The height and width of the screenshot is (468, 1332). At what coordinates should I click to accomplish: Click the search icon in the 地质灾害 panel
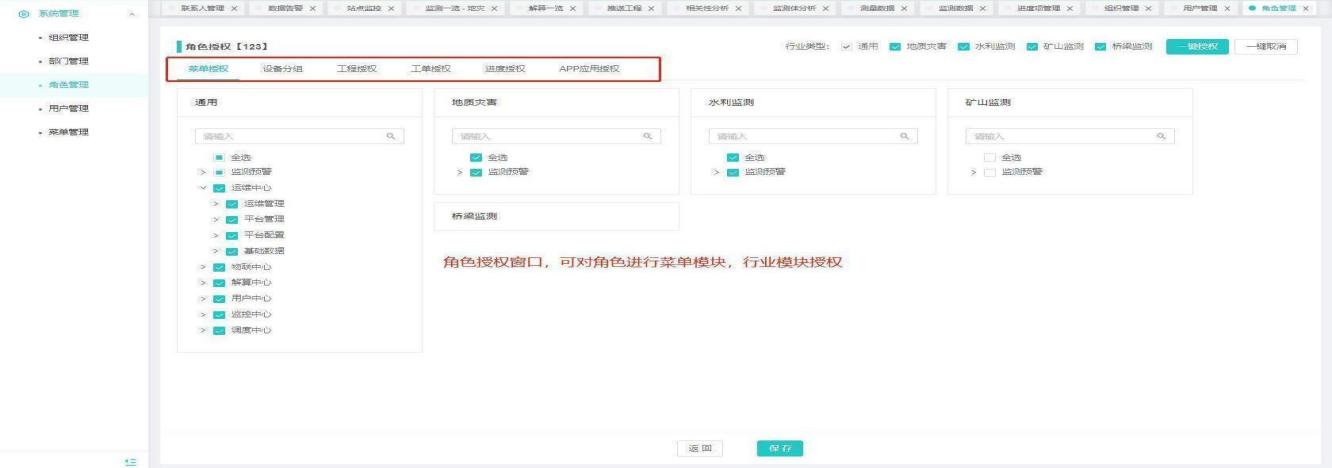coord(647,136)
